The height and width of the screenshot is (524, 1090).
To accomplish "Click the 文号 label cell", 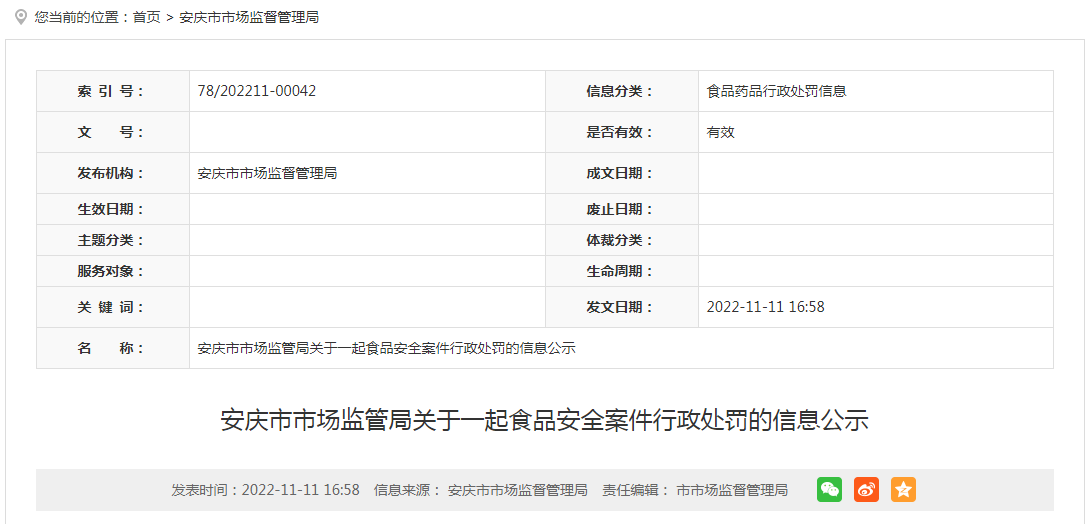I will (x=113, y=132).
